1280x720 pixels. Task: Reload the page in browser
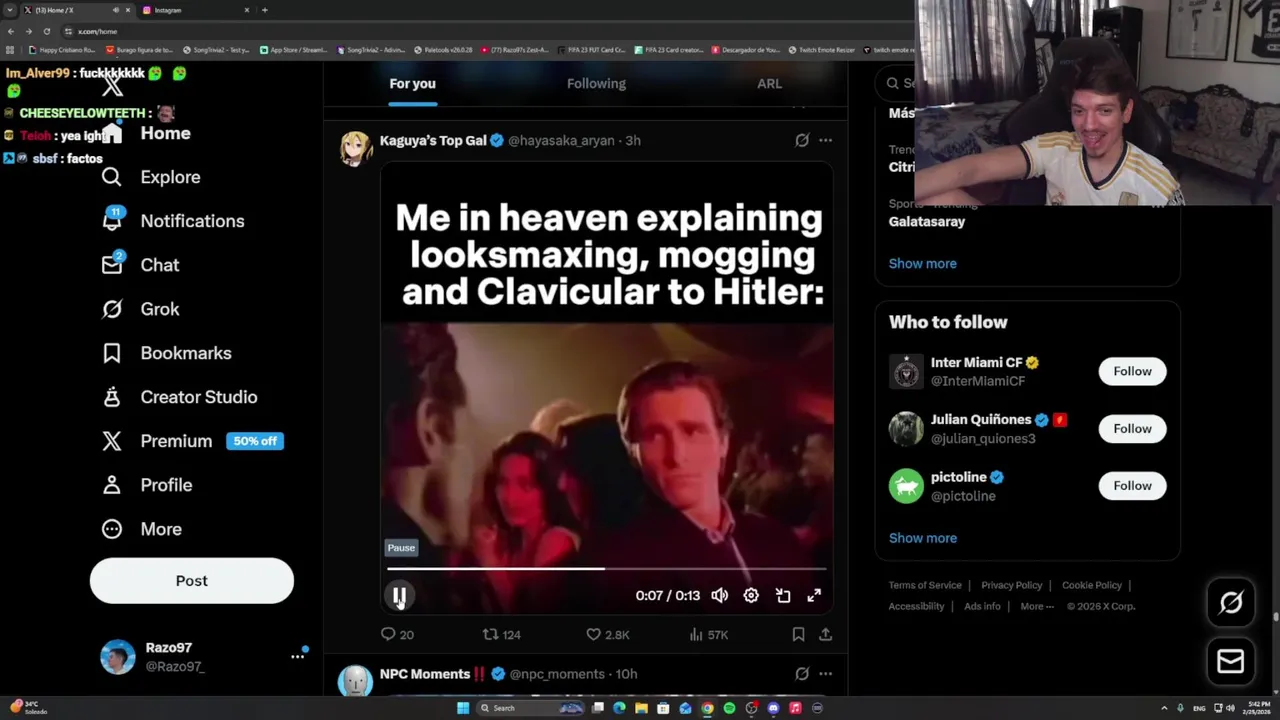click(46, 31)
